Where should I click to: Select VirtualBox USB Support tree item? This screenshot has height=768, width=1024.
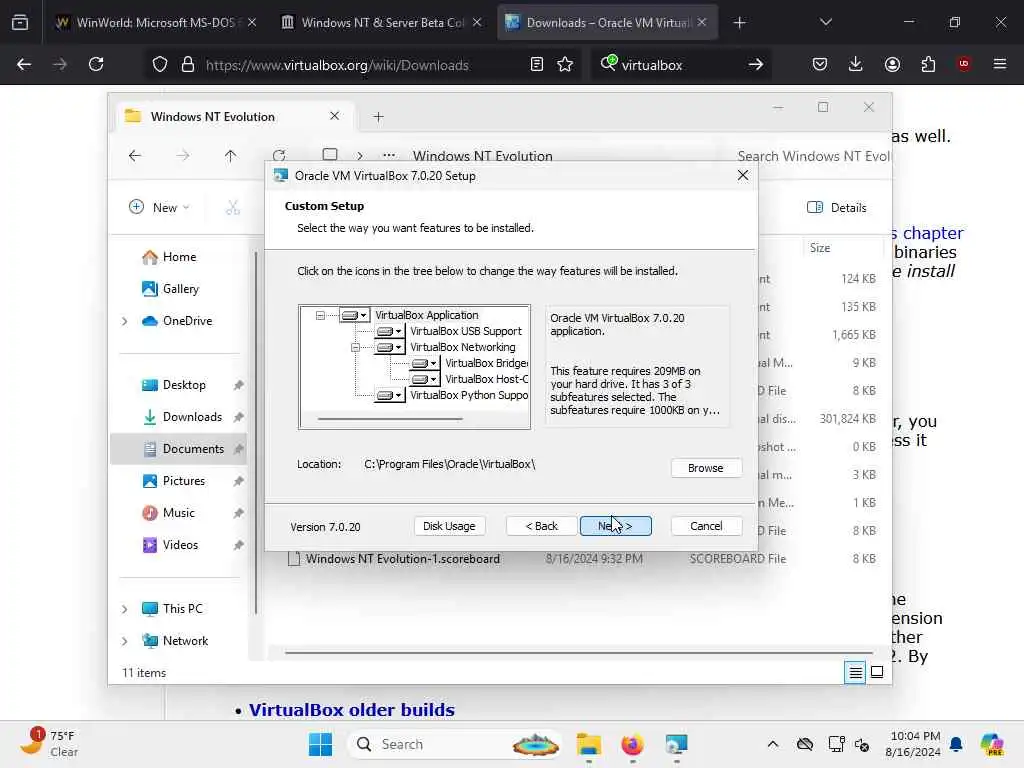click(466, 332)
